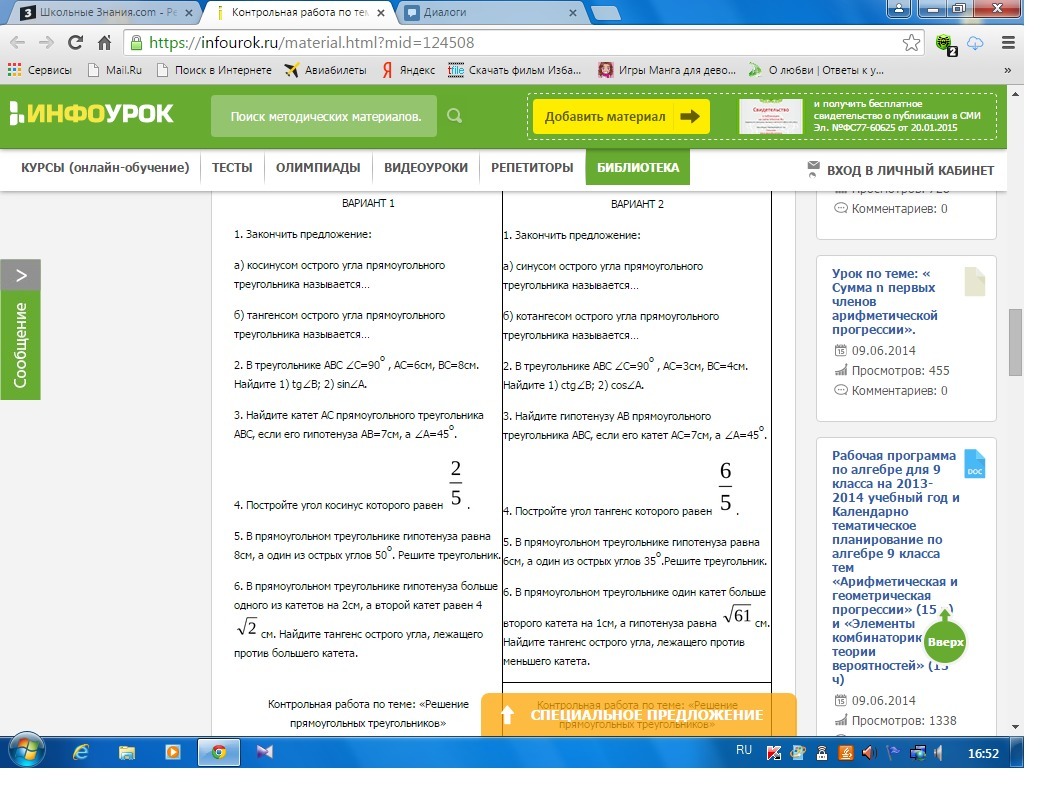
Task: Open the ОЛИМПИАДЫ menu item
Action: pyautogui.click(x=318, y=168)
